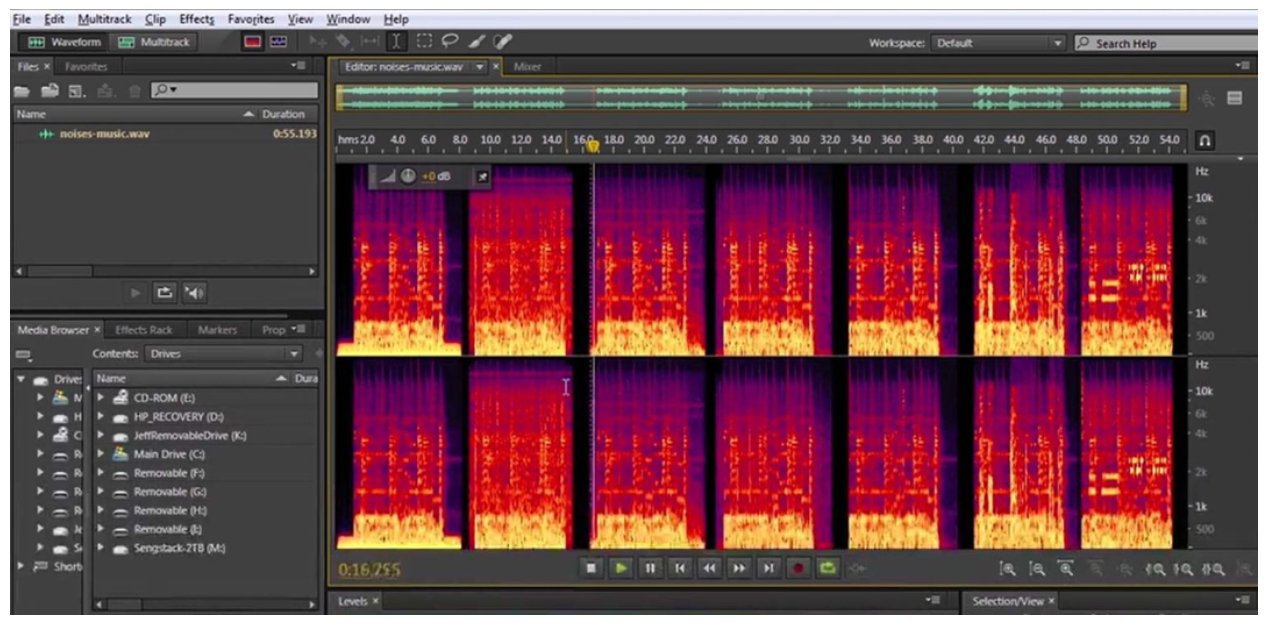Toggle Loop Playback in Files panel preview

point(165,293)
